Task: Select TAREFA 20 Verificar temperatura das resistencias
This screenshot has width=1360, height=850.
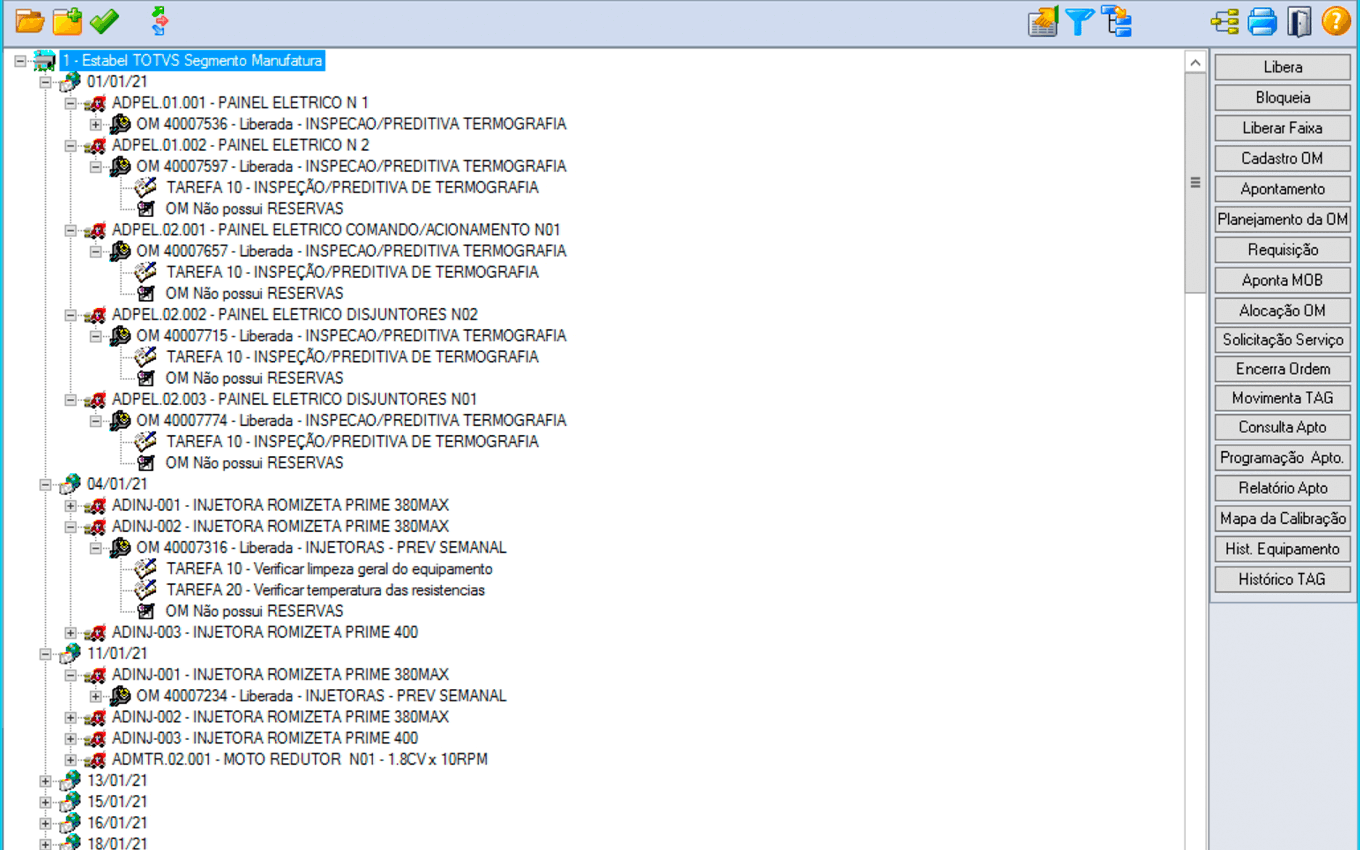Action: pyautogui.click(x=325, y=590)
